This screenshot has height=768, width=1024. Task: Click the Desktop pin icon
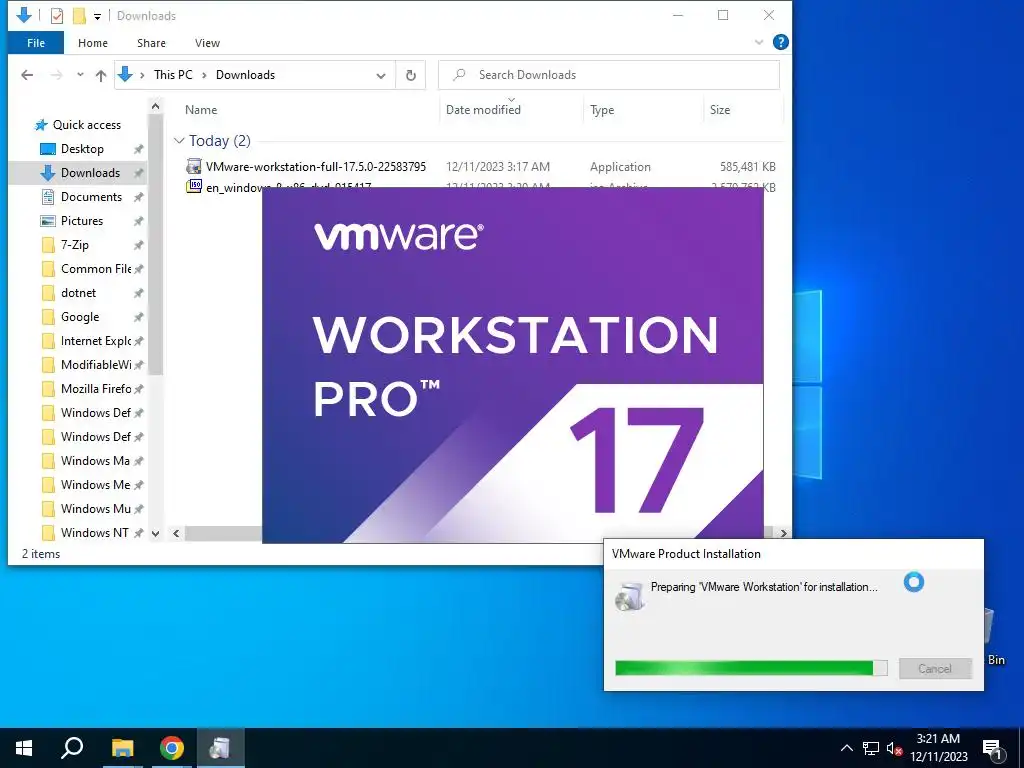coord(138,150)
